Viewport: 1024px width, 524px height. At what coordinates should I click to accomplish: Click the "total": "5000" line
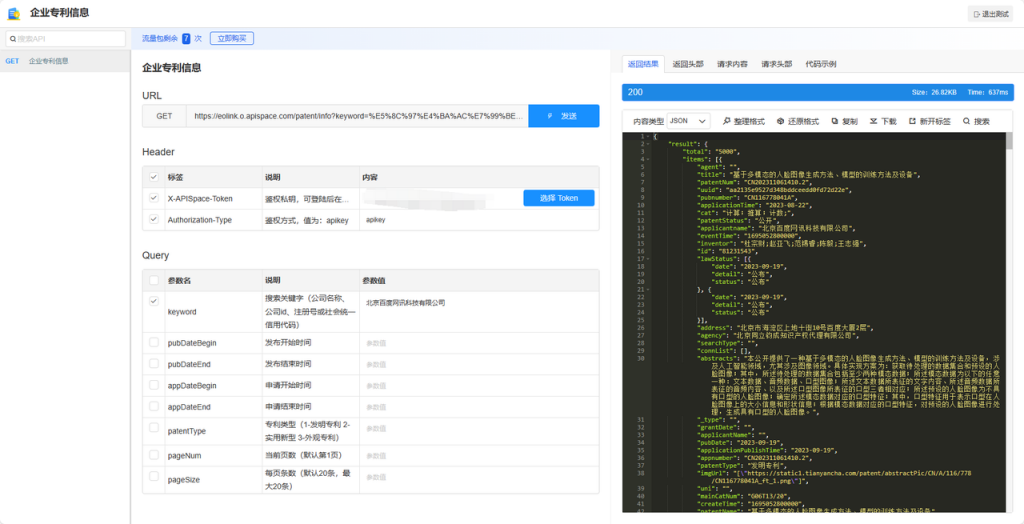tap(709, 151)
